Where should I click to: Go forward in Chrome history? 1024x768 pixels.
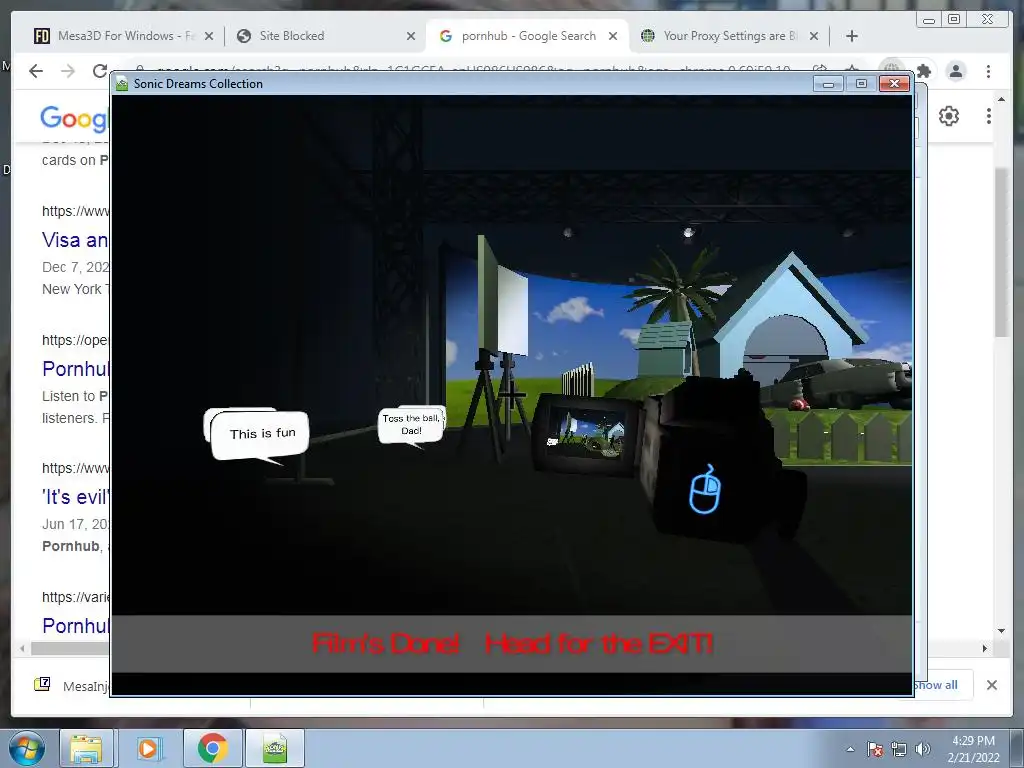click(x=68, y=71)
